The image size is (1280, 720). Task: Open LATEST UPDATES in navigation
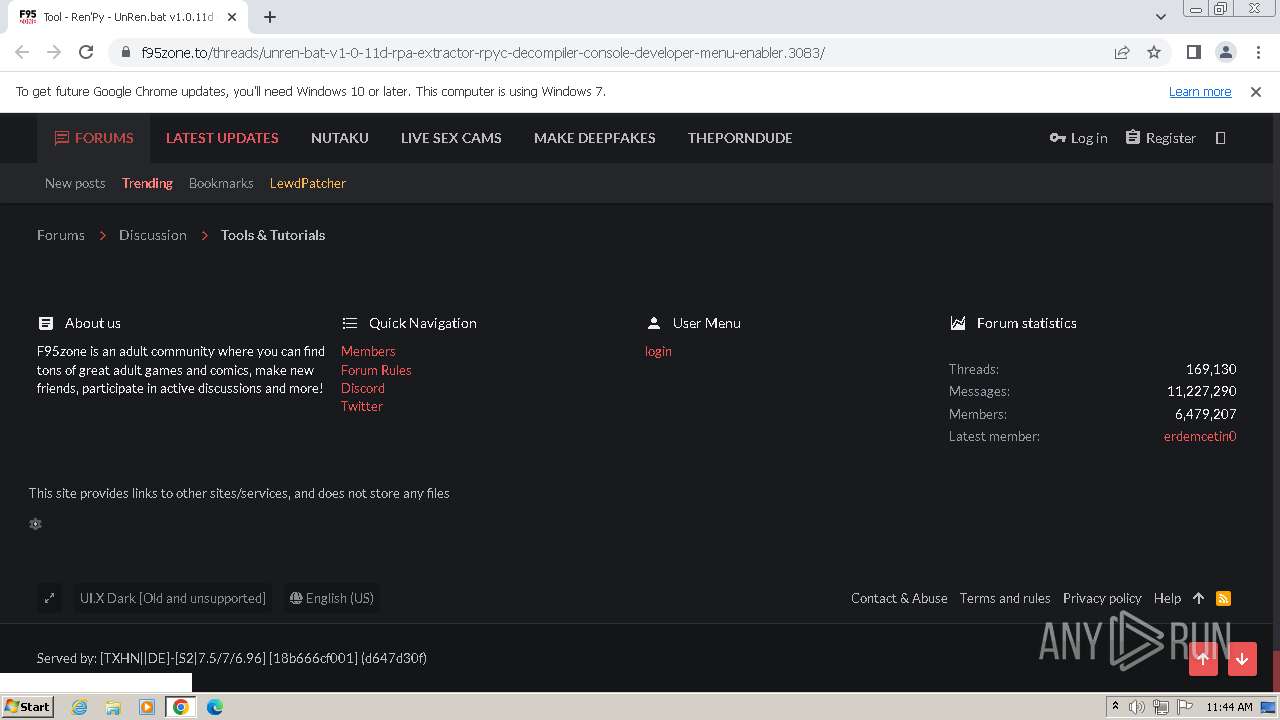[222, 138]
